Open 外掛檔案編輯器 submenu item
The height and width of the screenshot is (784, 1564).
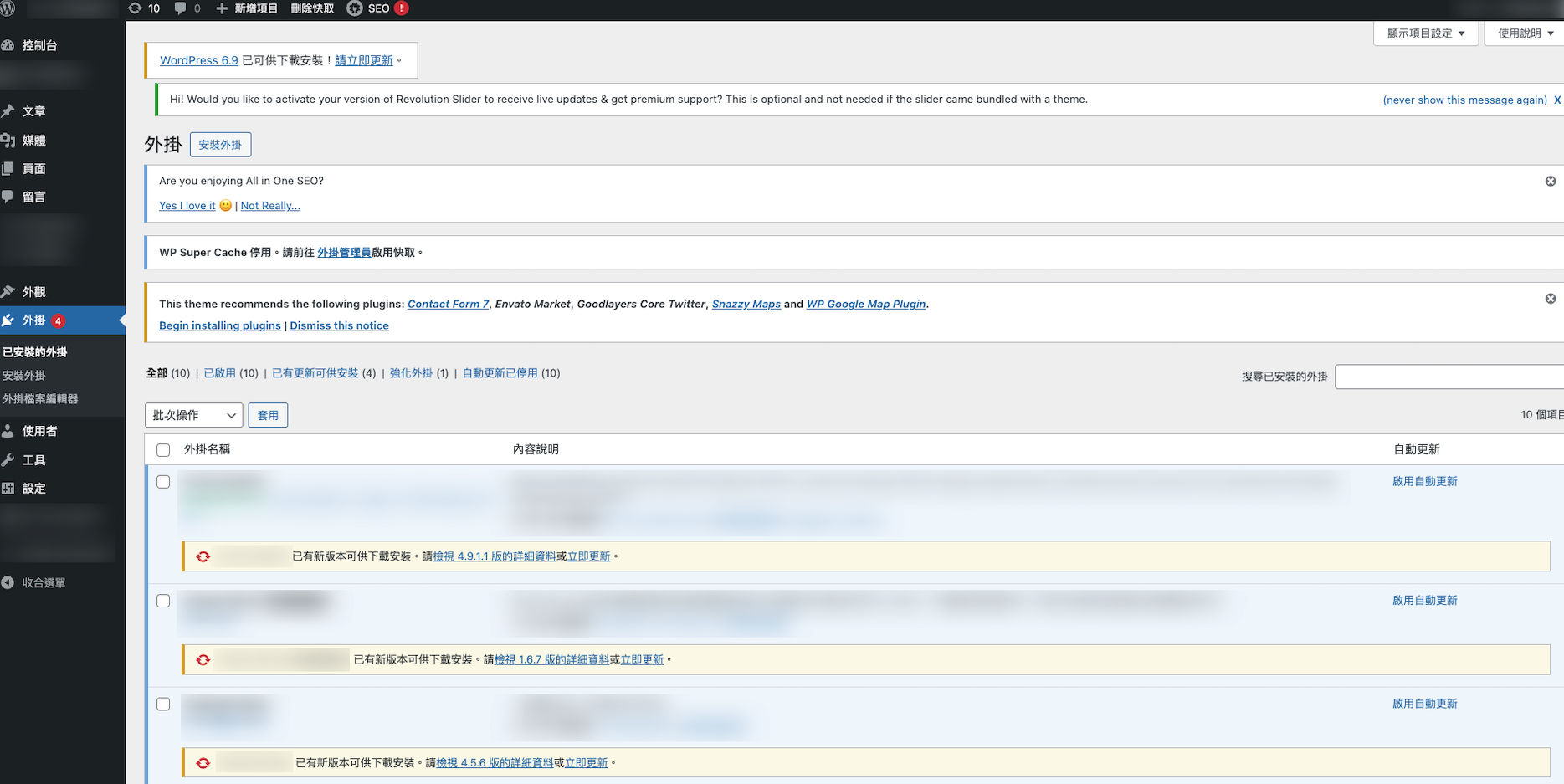click(40, 399)
